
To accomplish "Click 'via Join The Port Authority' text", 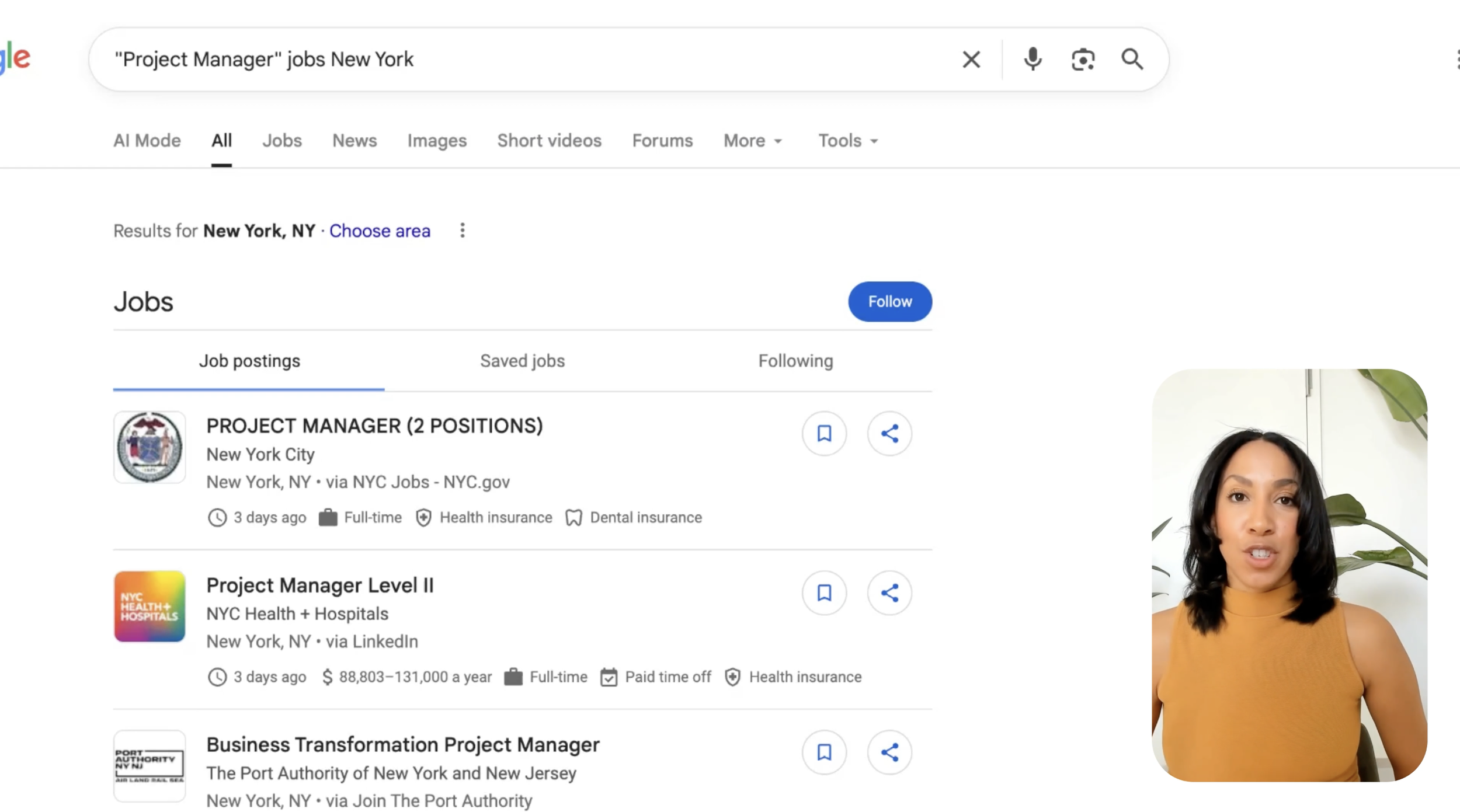I will (429, 800).
